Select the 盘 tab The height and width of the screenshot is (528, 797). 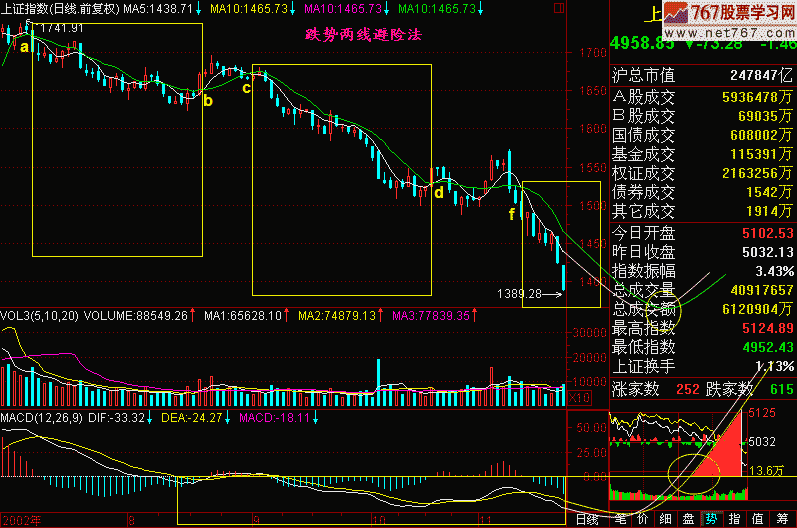(x=688, y=519)
